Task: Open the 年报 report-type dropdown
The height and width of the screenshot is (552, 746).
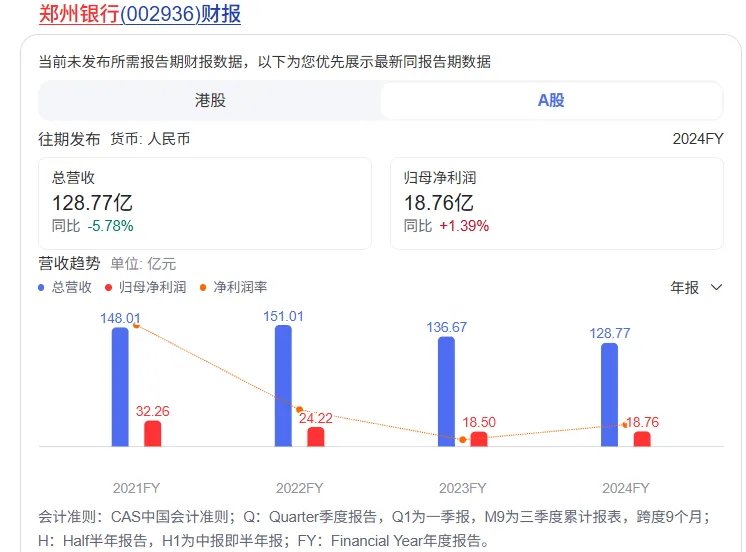Action: pos(696,287)
